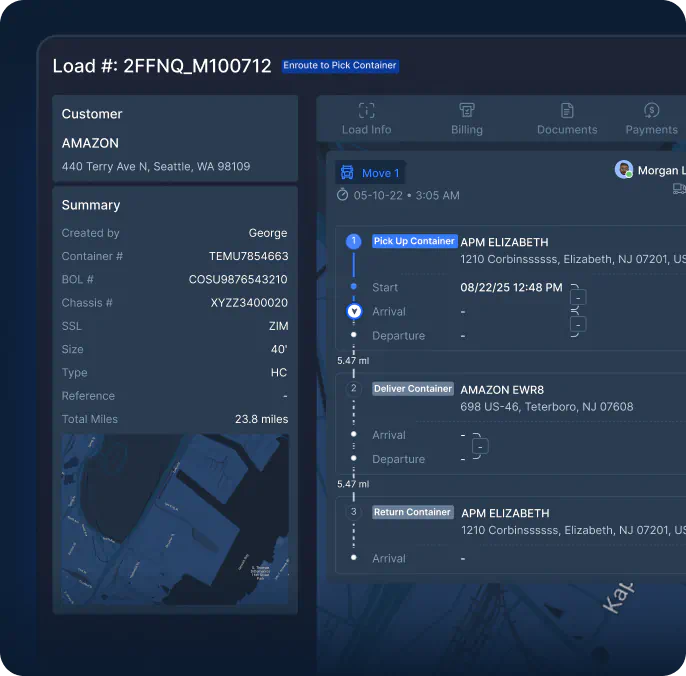
Task: Select step 1 circle marker
Action: pyautogui.click(x=354, y=241)
